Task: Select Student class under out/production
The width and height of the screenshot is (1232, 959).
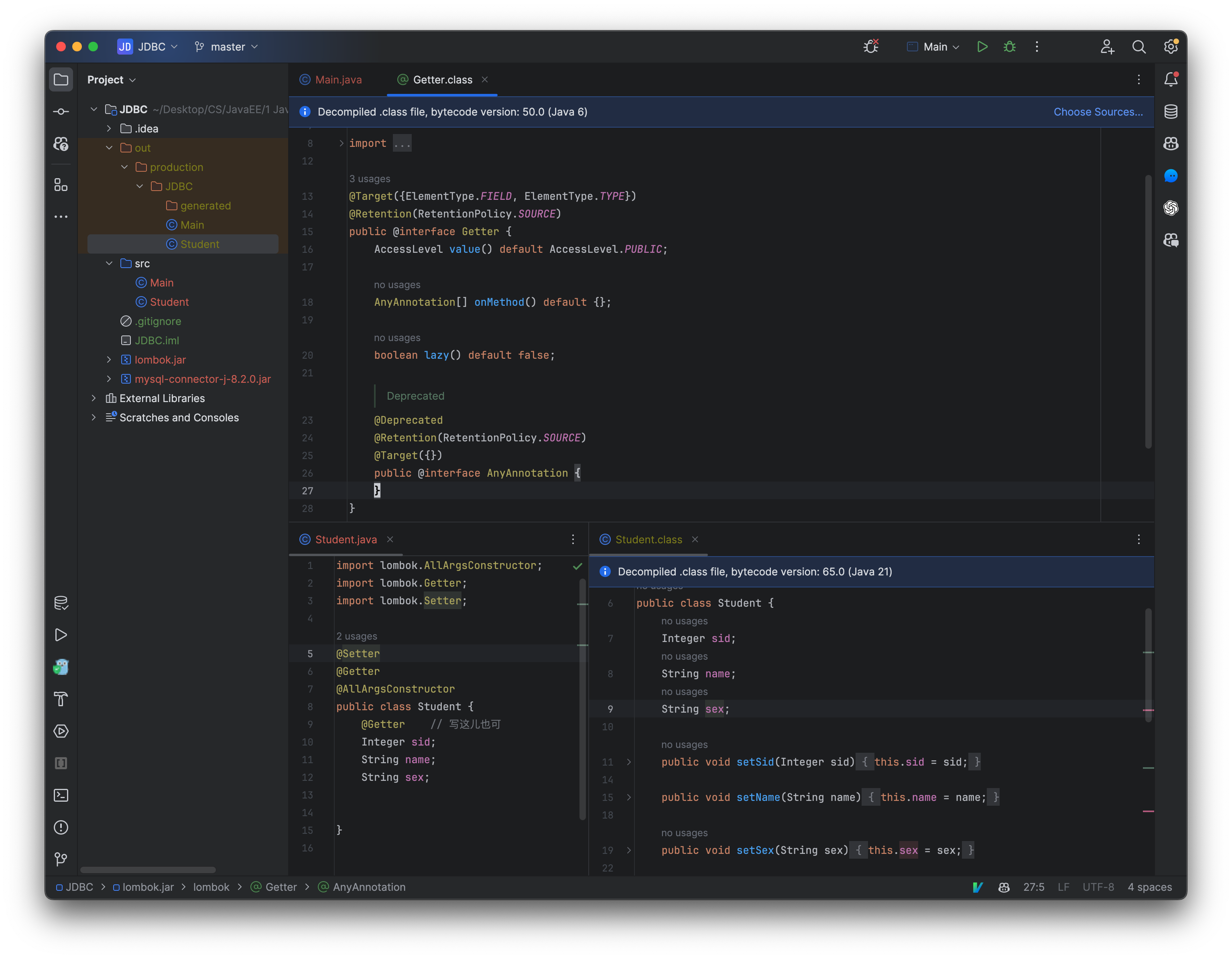Action: click(183, 244)
